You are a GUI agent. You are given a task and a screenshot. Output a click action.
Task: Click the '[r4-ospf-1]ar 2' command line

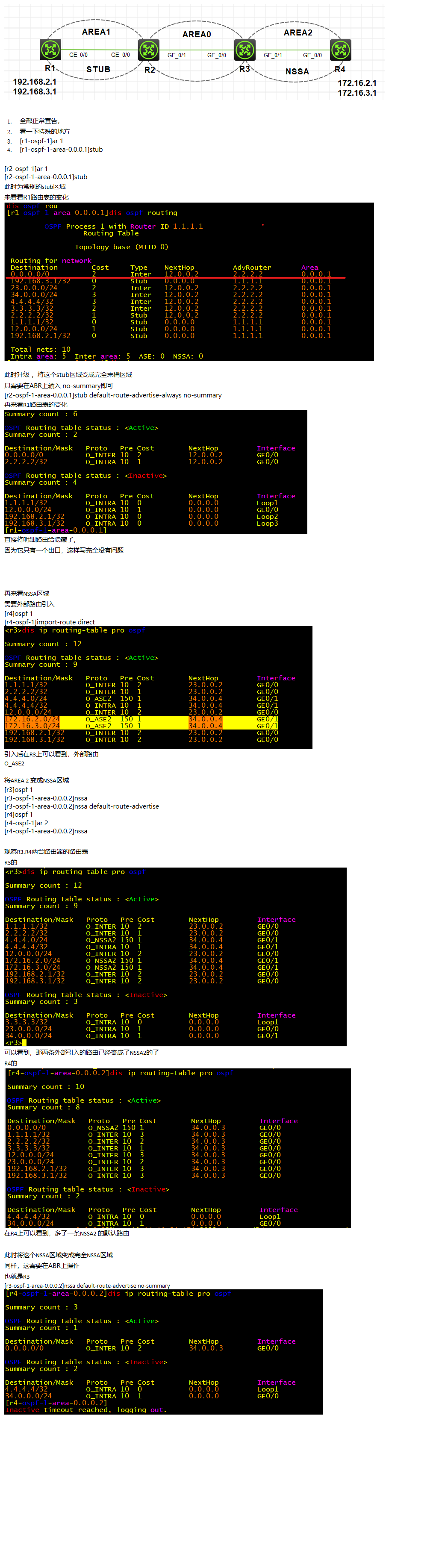tap(26, 823)
